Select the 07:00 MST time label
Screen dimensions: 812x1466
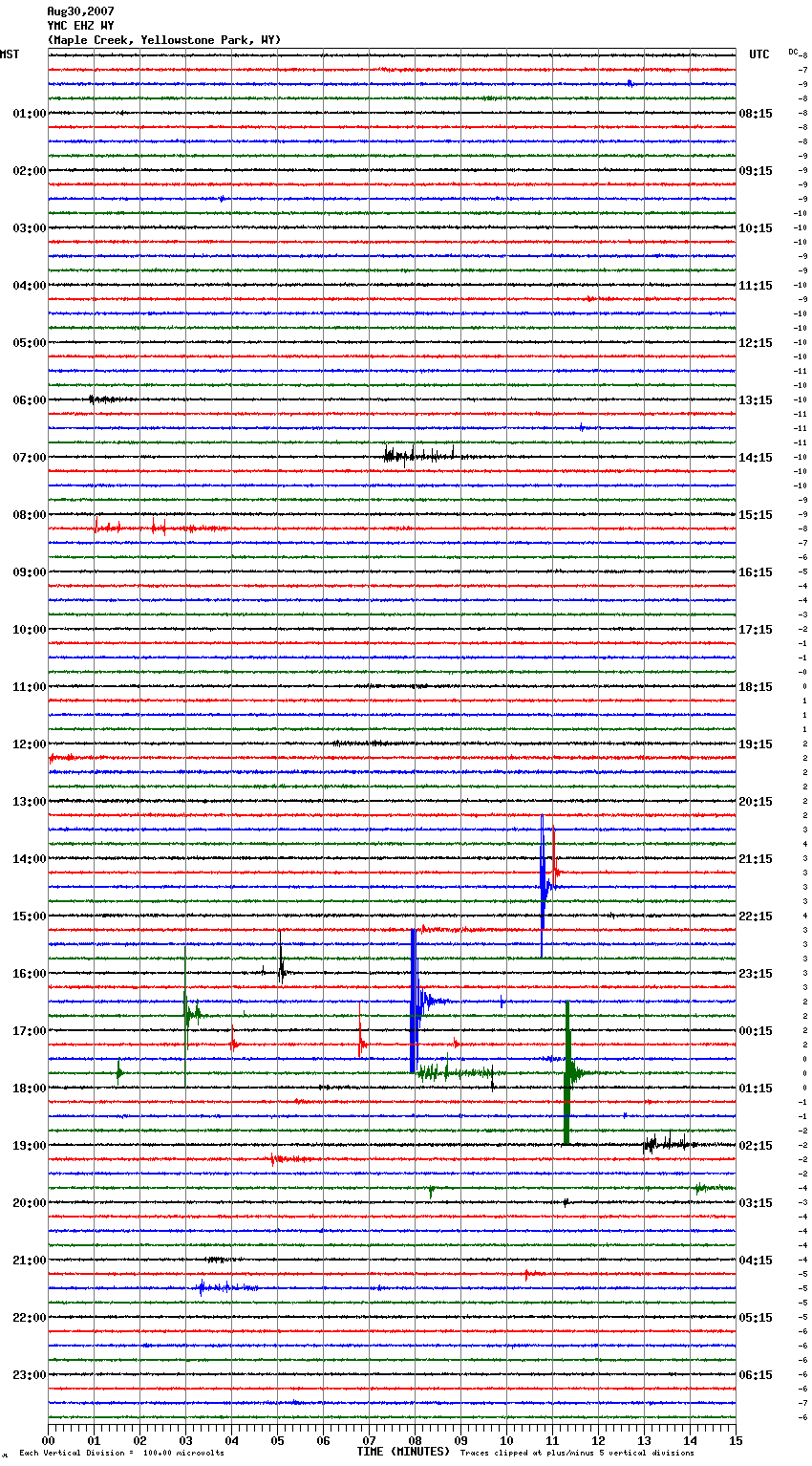30,458
